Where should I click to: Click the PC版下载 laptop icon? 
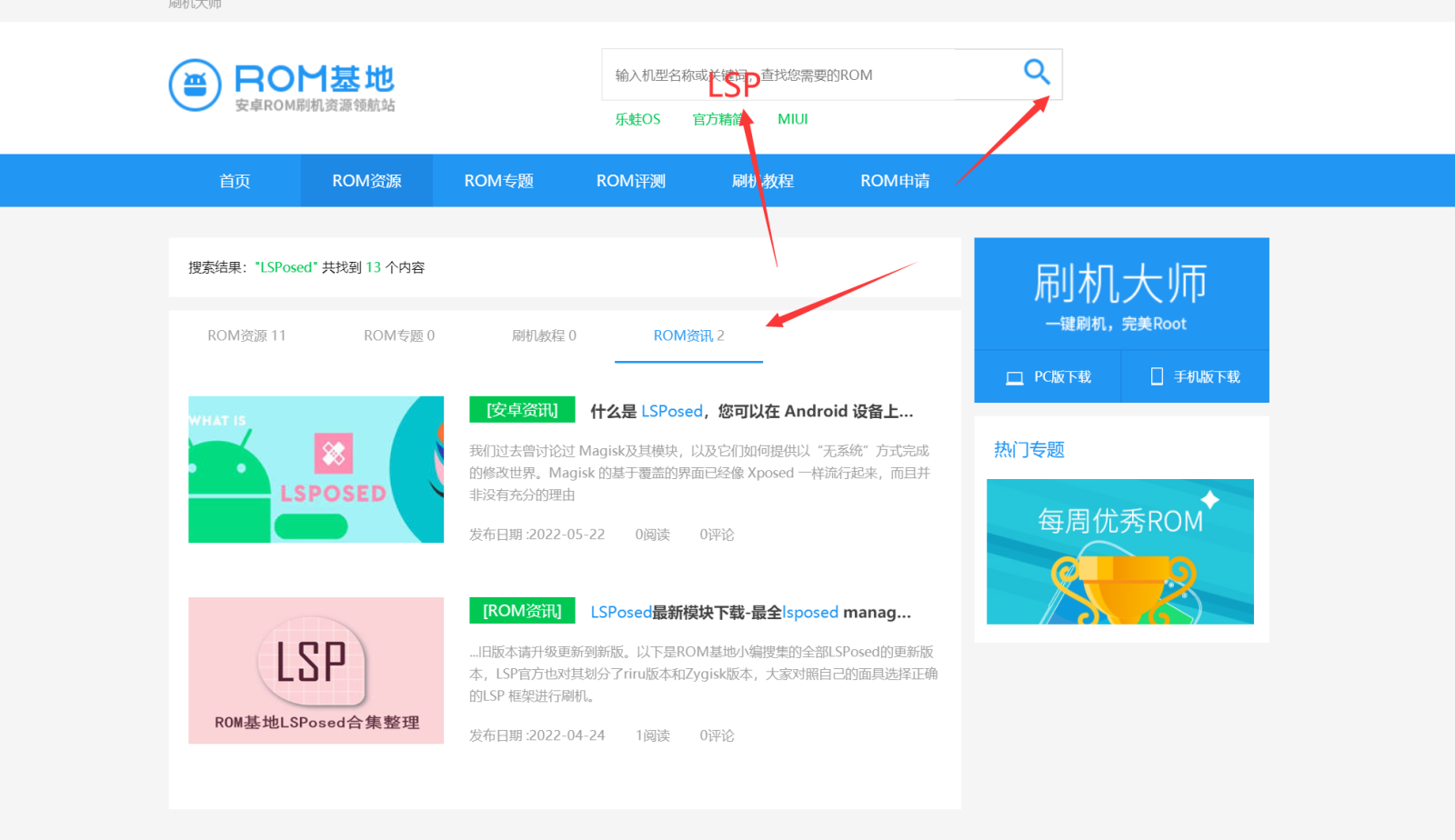coord(1014,377)
